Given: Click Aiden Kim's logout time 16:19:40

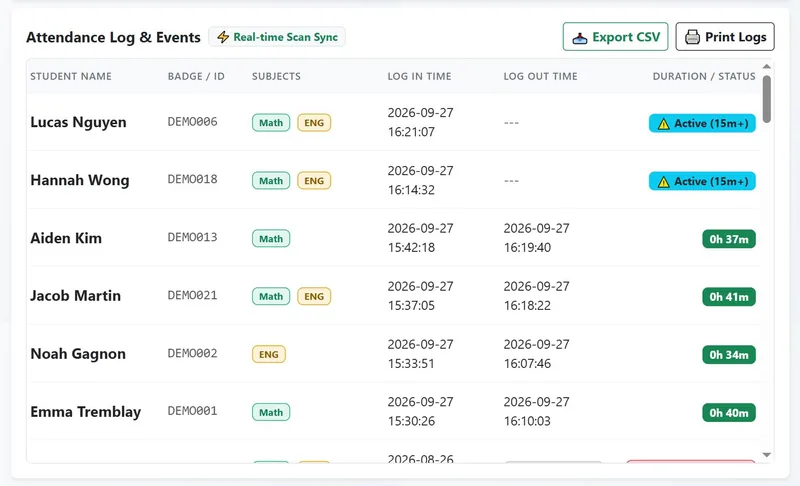Looking at the screenshot, I should point(528,248).
